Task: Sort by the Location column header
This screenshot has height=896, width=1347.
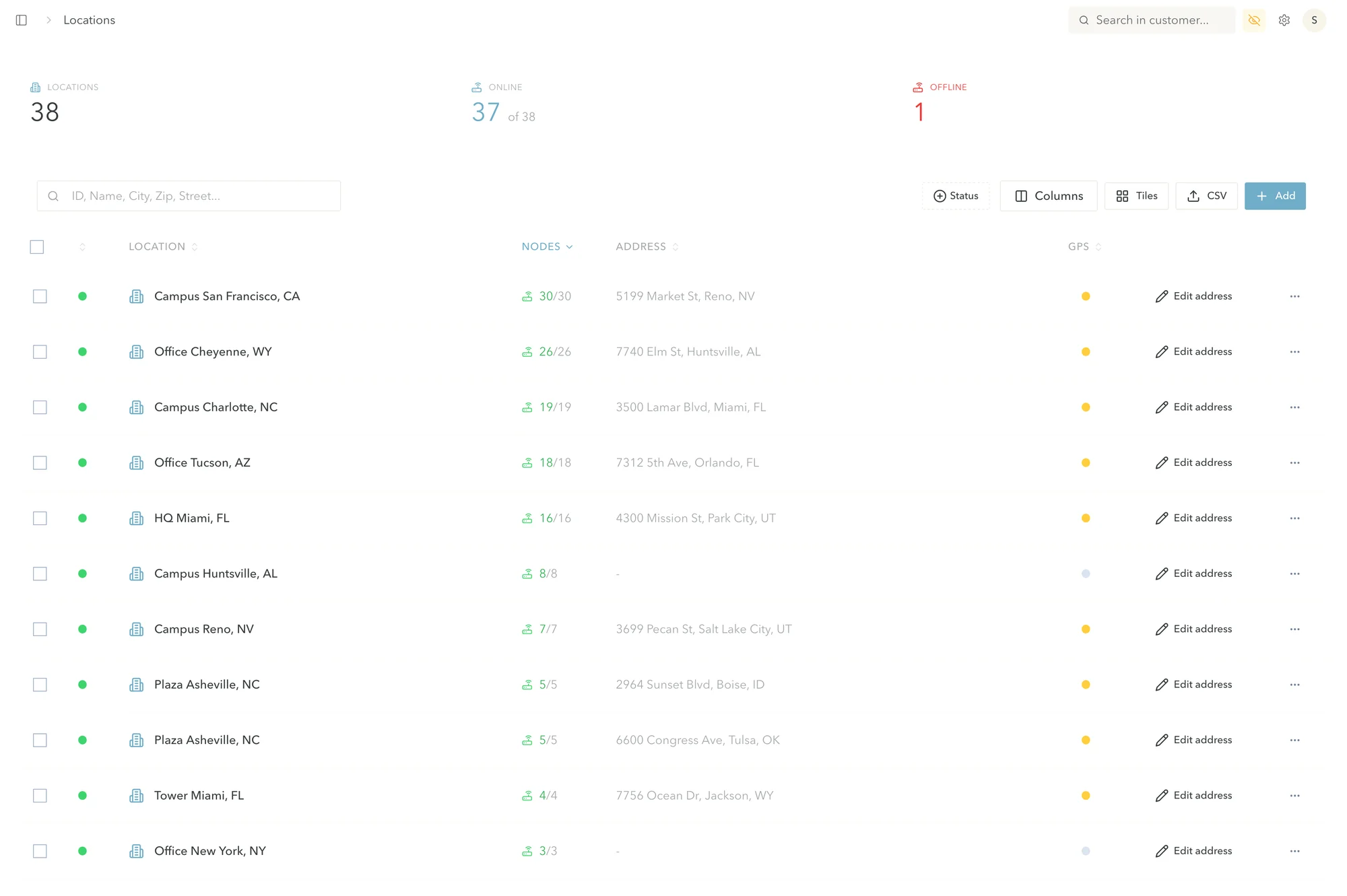Action: pos(163,247)
